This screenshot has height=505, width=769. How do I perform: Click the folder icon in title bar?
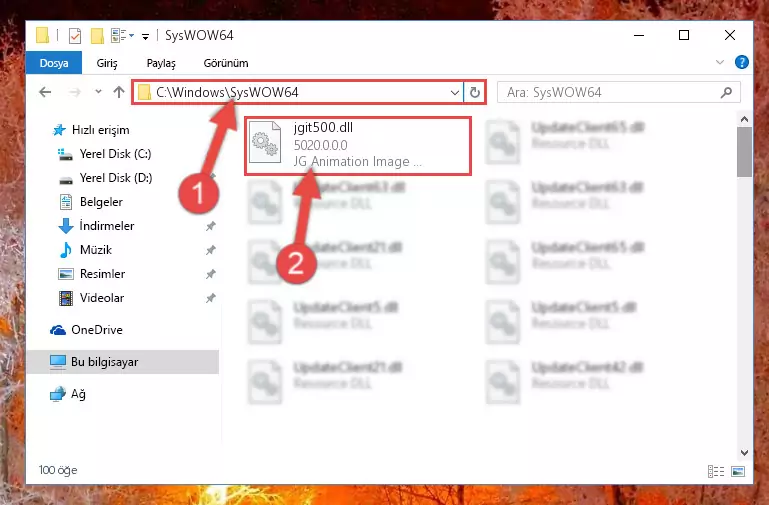pyautogui.click(x=43, y=36)
